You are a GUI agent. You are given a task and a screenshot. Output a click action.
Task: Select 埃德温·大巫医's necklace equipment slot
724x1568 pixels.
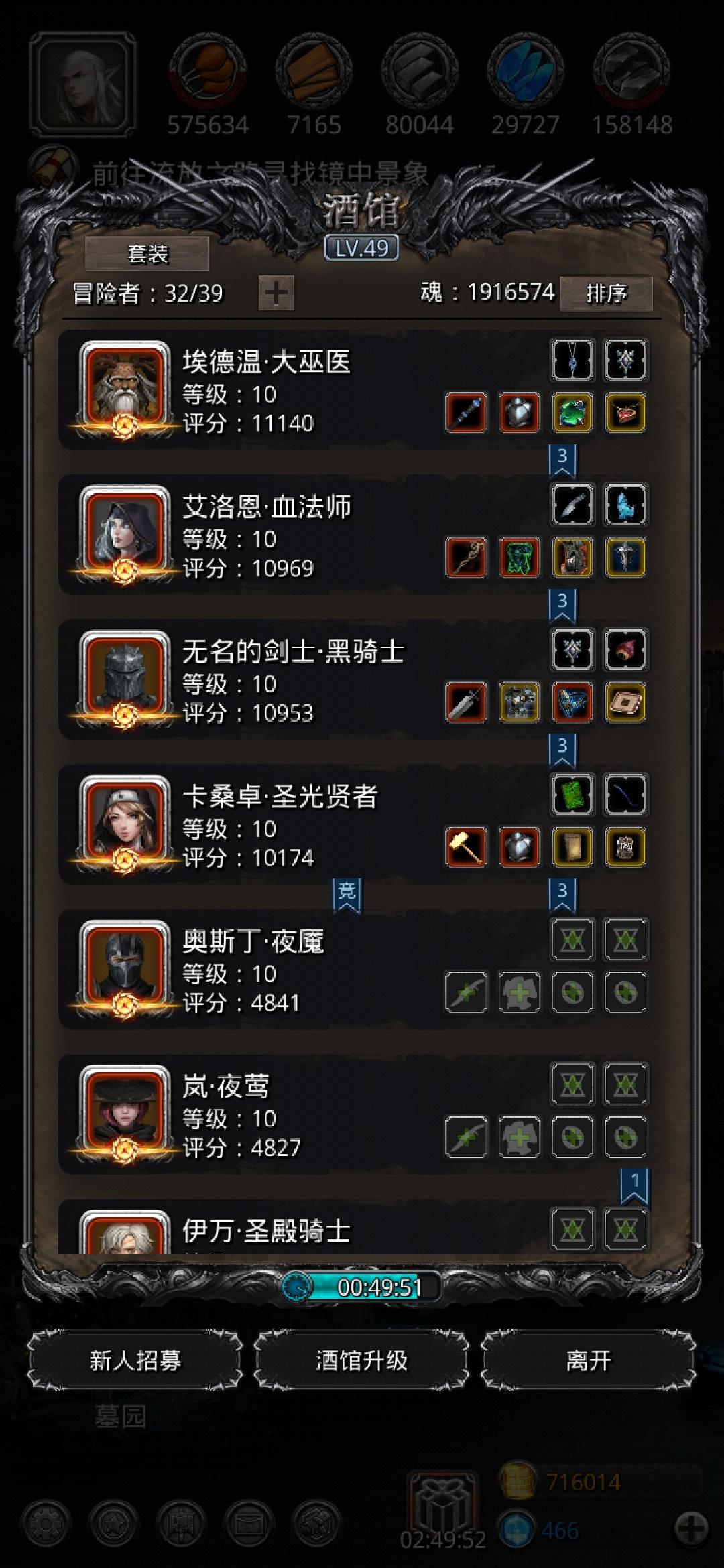click(x=572, y=361)
